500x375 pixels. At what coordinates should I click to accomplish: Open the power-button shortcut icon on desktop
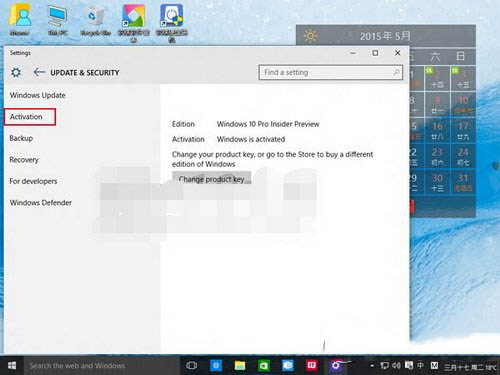pos(172,23)
